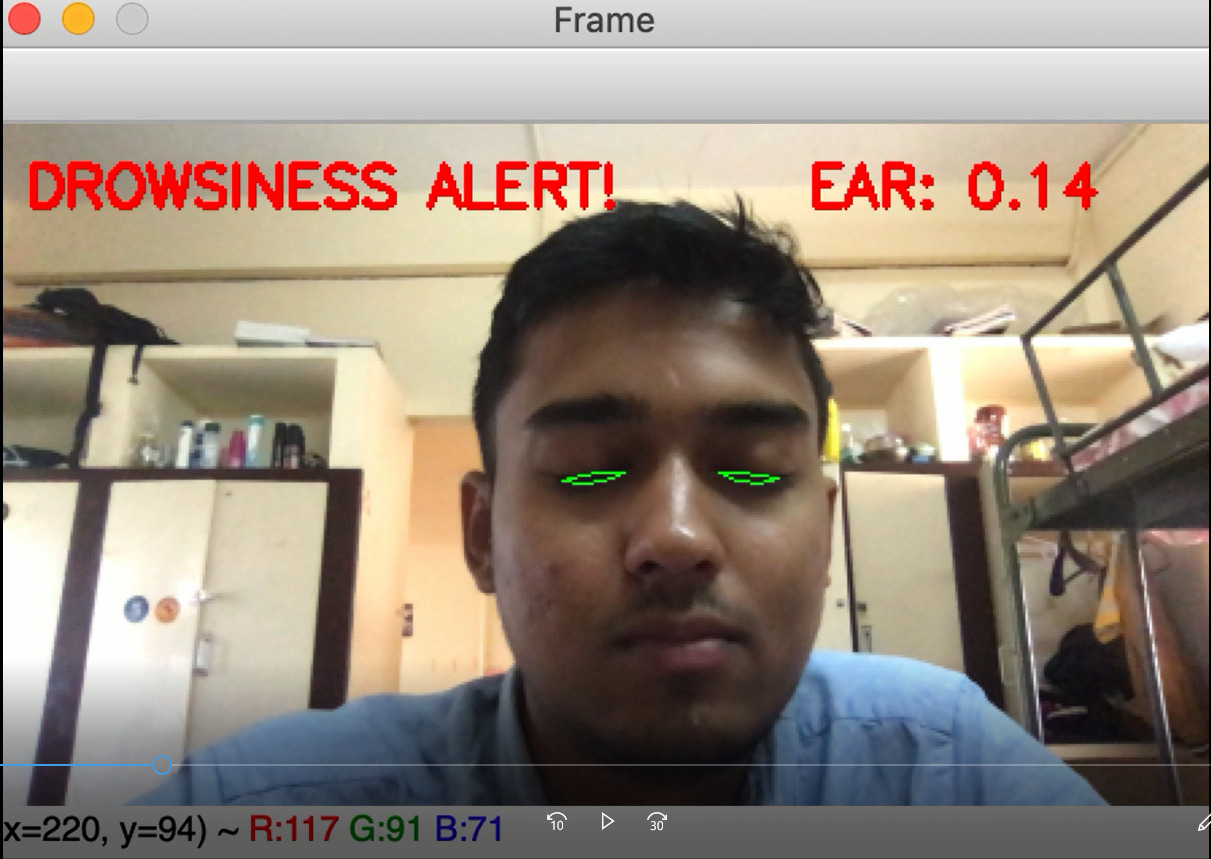Click the circular seek handle on the timeline
Image resolution: width=1211 pixels, height=859 pixels.
coord(162,766)
